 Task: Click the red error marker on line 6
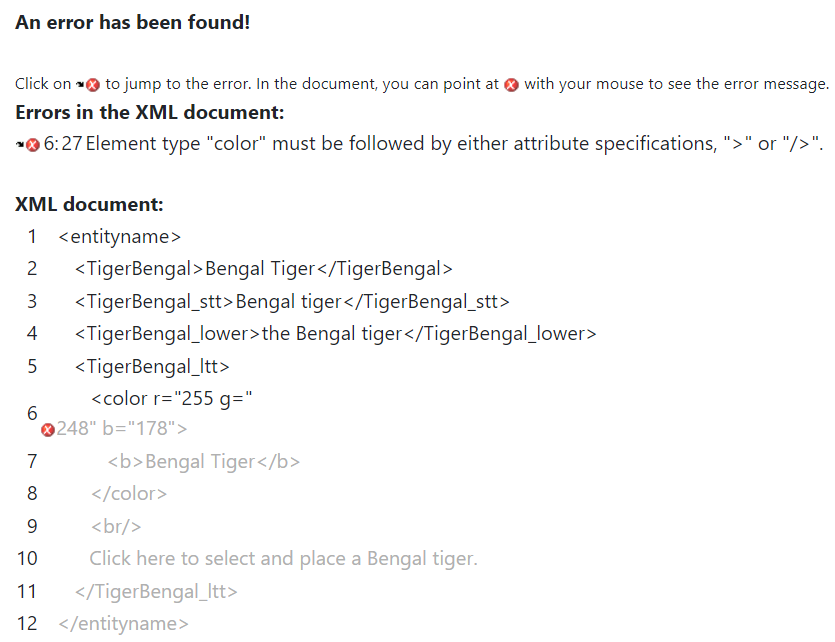pyautogui.click(x=47, y=430)
